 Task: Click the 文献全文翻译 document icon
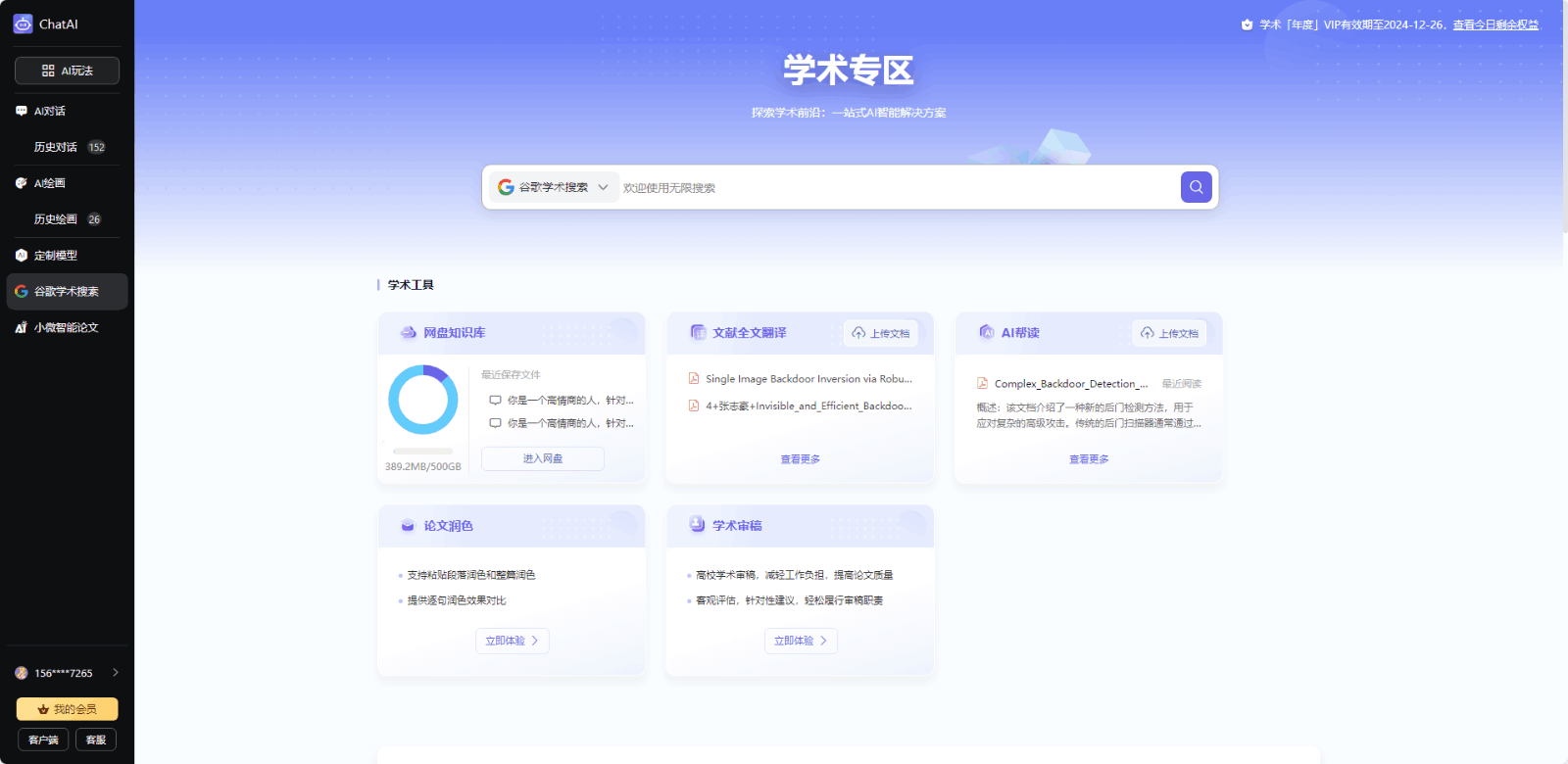(x=698, y=333)
